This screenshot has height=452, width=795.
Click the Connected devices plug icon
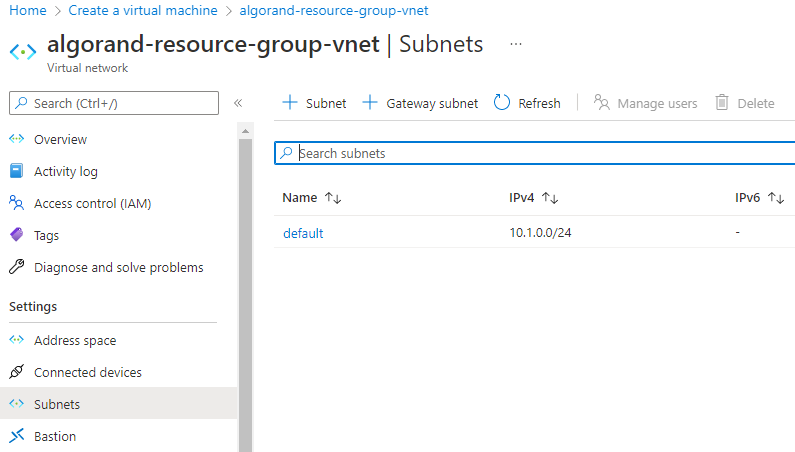tap(17, 372)
